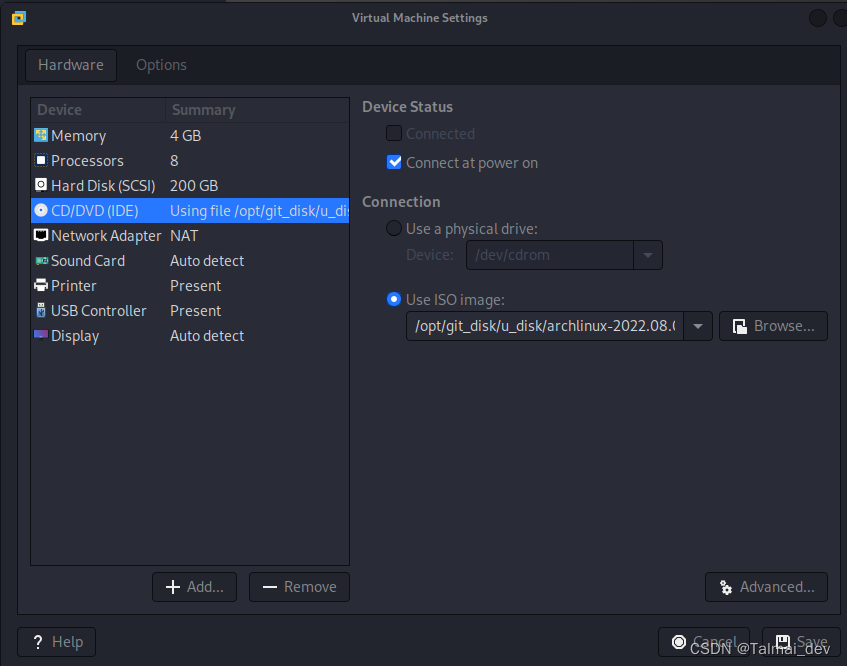Click USB Controller's Present summary
This screenshot has height=666, width=847.
click(196, 311)
